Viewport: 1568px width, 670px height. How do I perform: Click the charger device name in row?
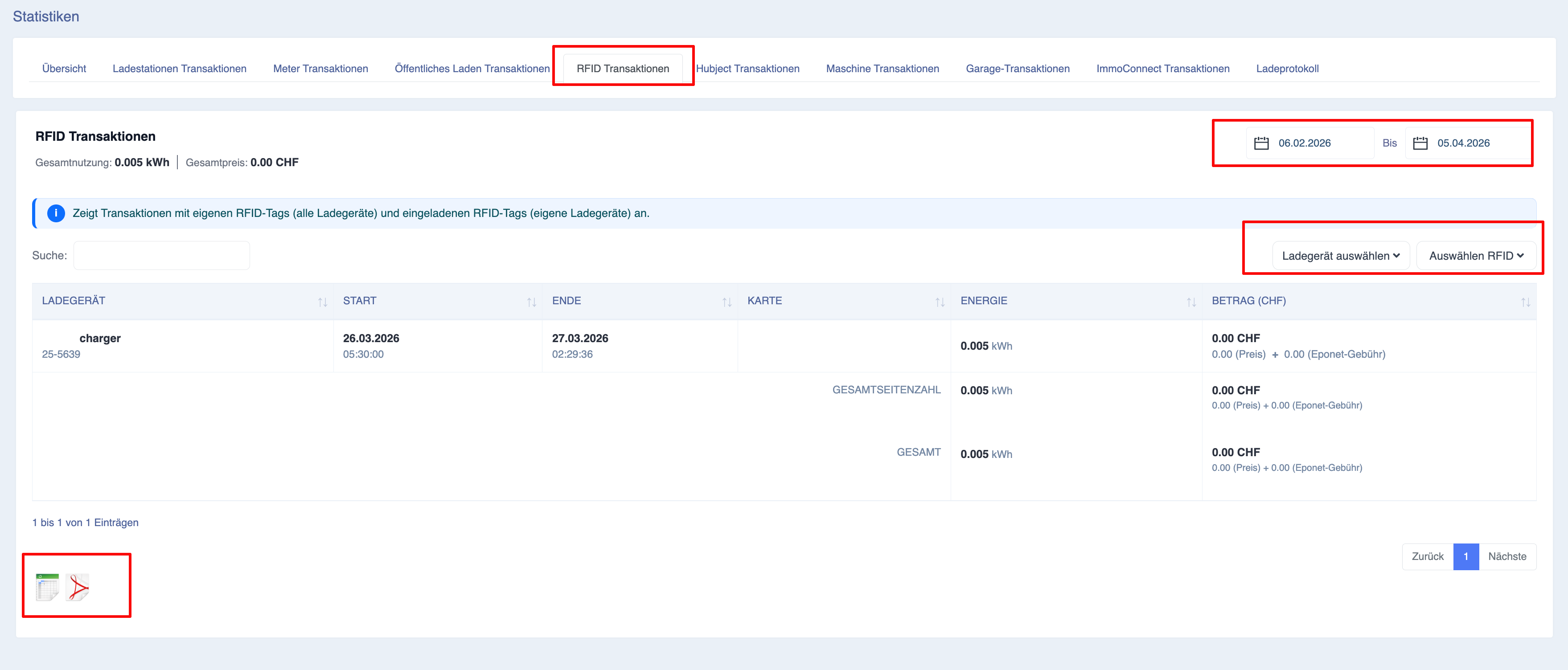[100, 338]
